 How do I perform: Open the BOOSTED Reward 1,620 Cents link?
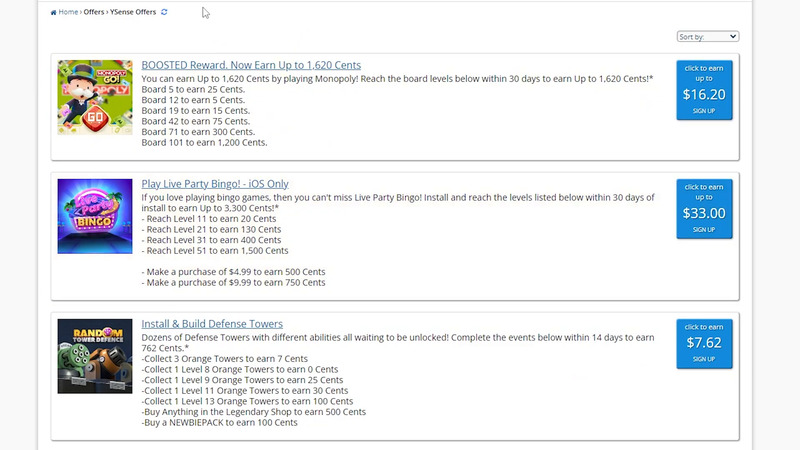coord(251,65)
